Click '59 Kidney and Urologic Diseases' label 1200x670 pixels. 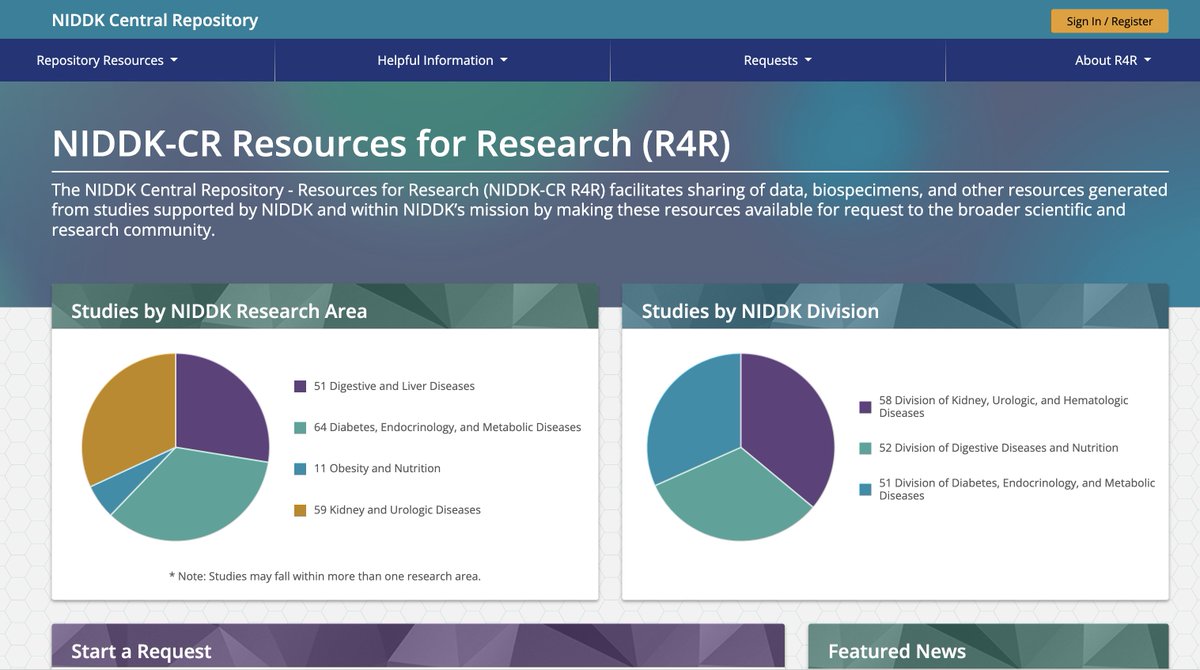click(x=397, y=510)
